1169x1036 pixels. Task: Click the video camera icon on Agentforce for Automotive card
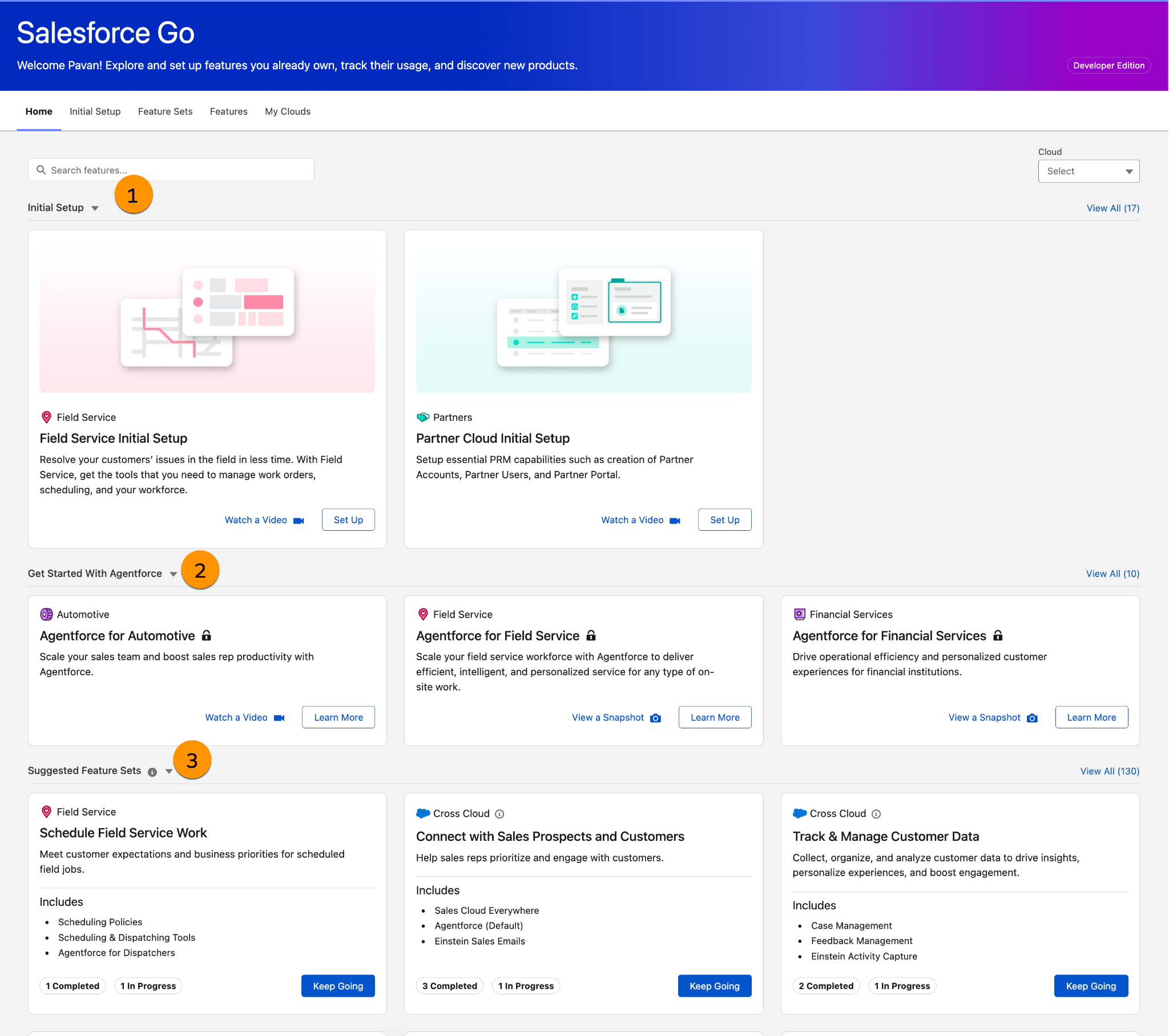(x=279, y=718)
